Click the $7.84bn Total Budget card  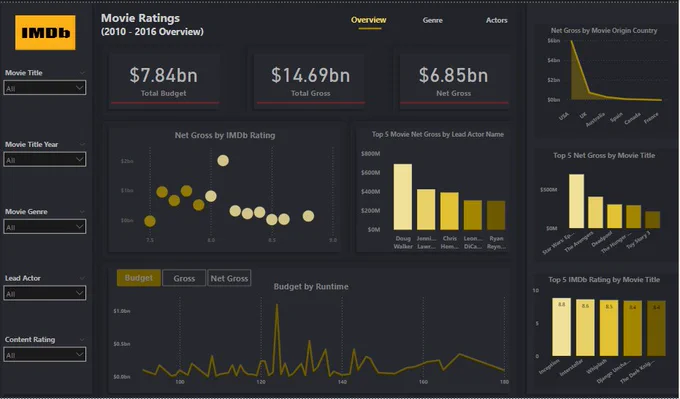[x=163, y=81]
